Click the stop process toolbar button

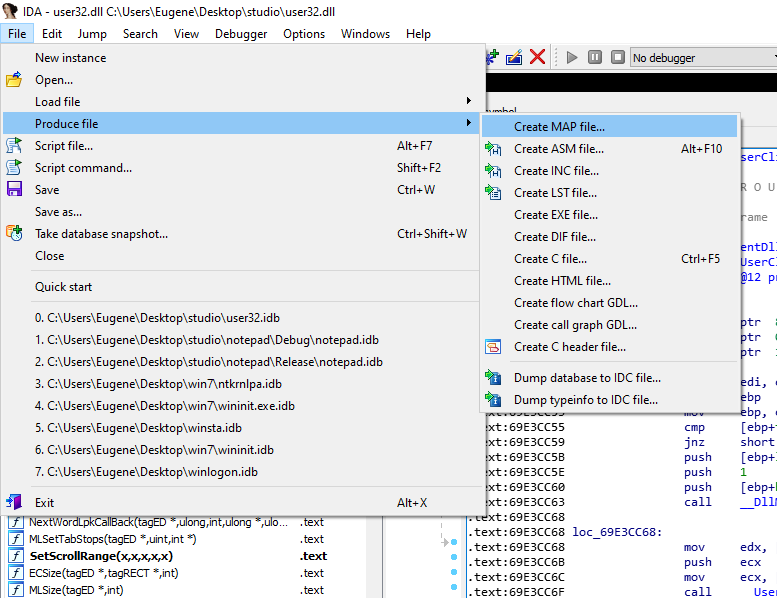point(617,57)
